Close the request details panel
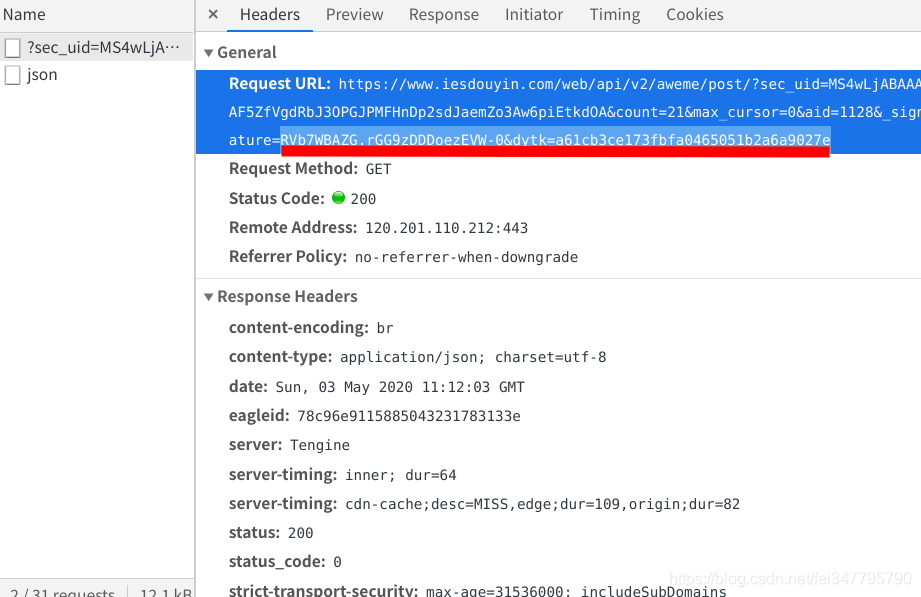 (x=213, y=14)
